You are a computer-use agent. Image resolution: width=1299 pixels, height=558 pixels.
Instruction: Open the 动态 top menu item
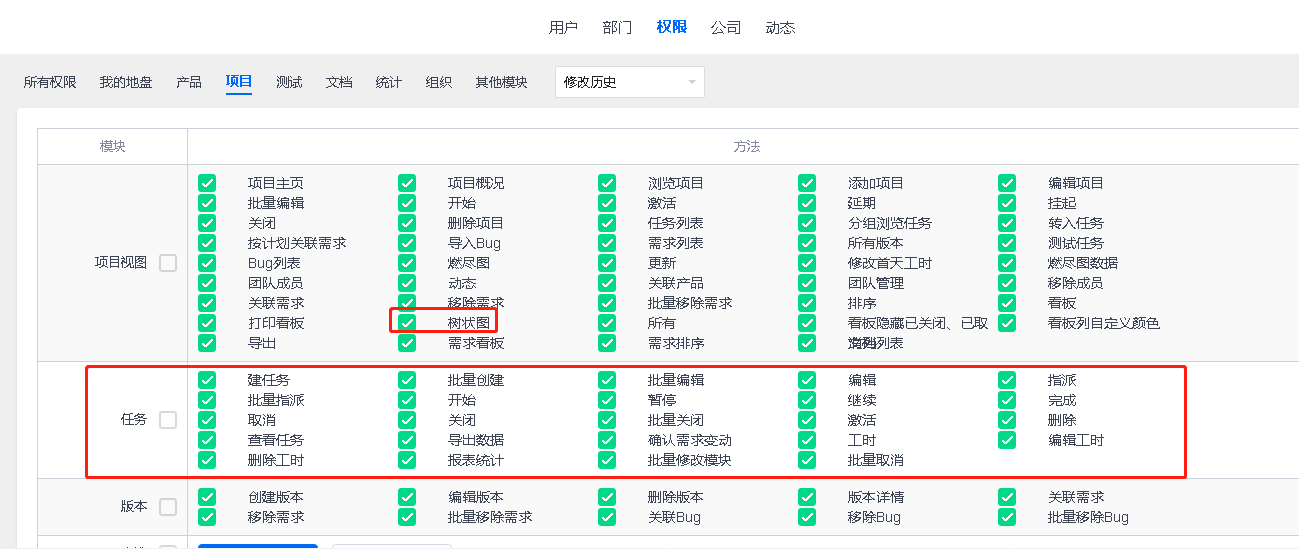[x=780, y=27]
